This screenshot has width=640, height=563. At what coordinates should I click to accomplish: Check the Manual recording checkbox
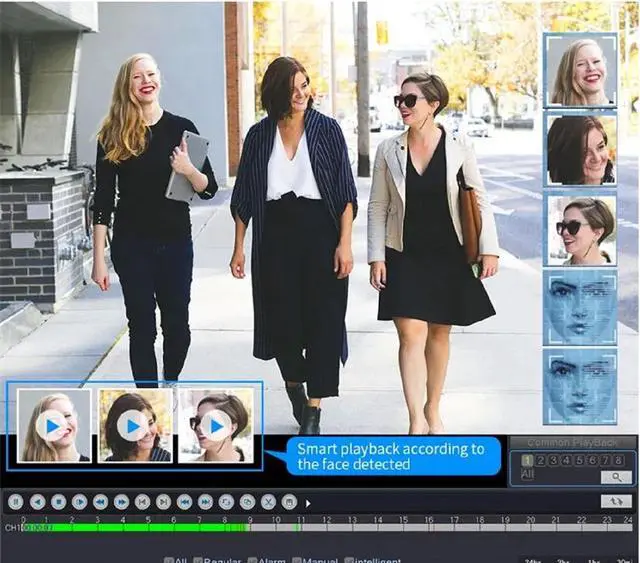(298, 561)
